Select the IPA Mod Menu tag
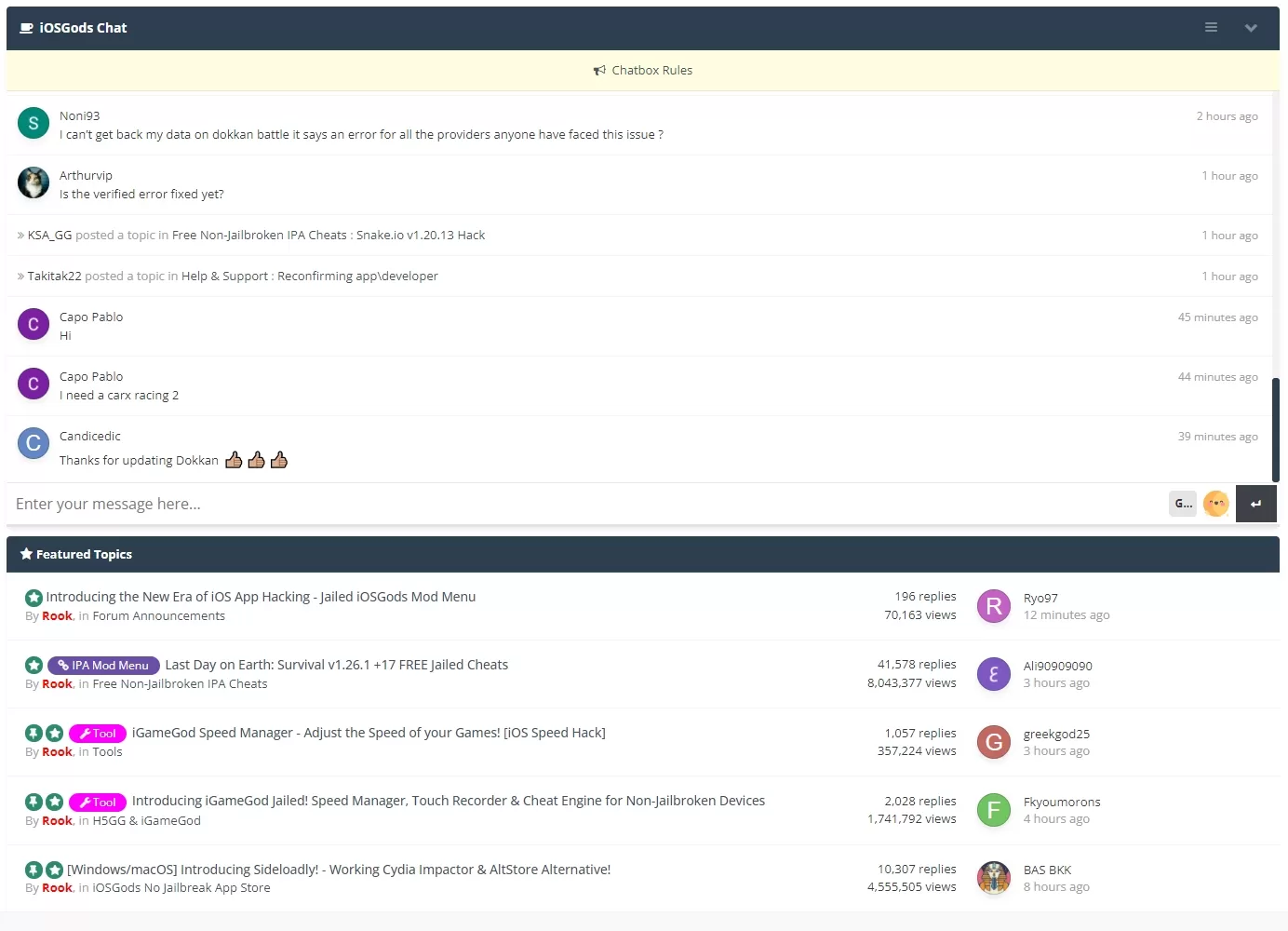 103,666
